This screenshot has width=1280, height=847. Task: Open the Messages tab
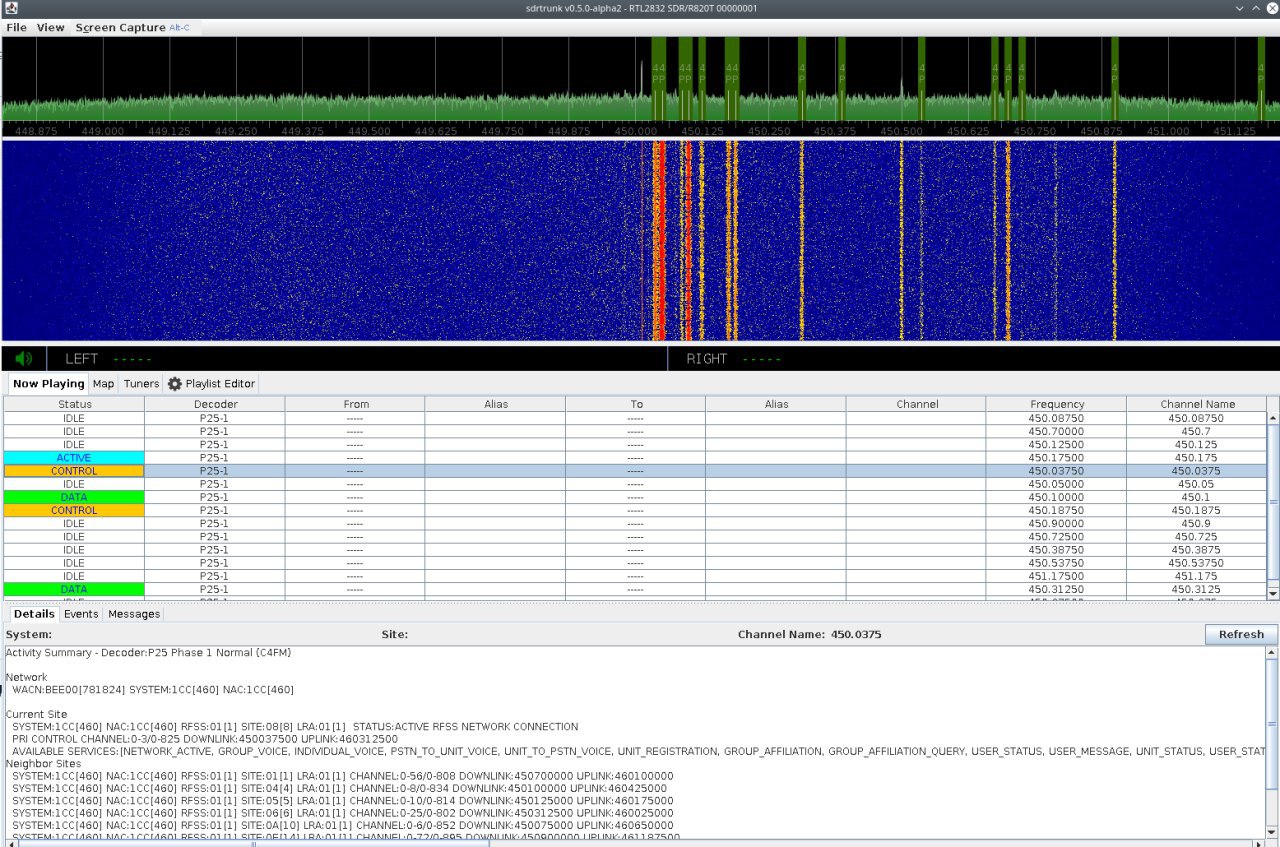(x=133, y=614)
